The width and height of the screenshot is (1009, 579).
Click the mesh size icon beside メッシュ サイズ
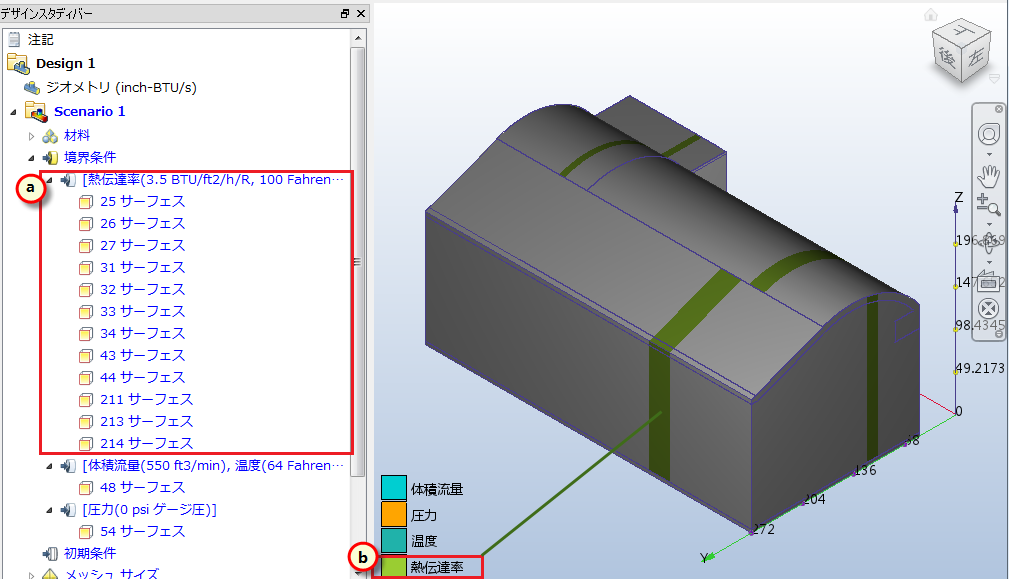point(50,574)
